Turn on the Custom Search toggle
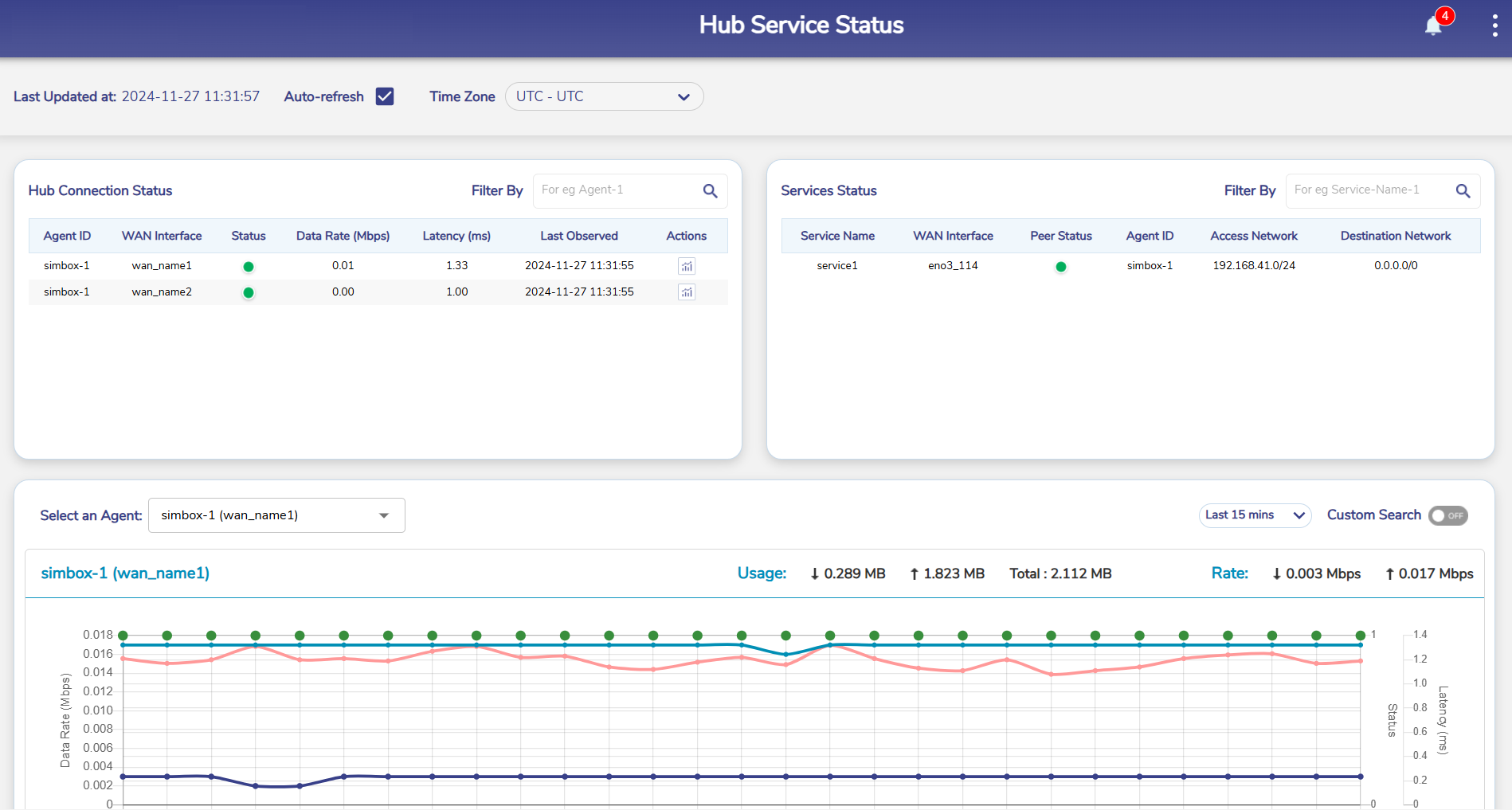The height and width of the screenshot is (810, 1512). coord(1447,515)
